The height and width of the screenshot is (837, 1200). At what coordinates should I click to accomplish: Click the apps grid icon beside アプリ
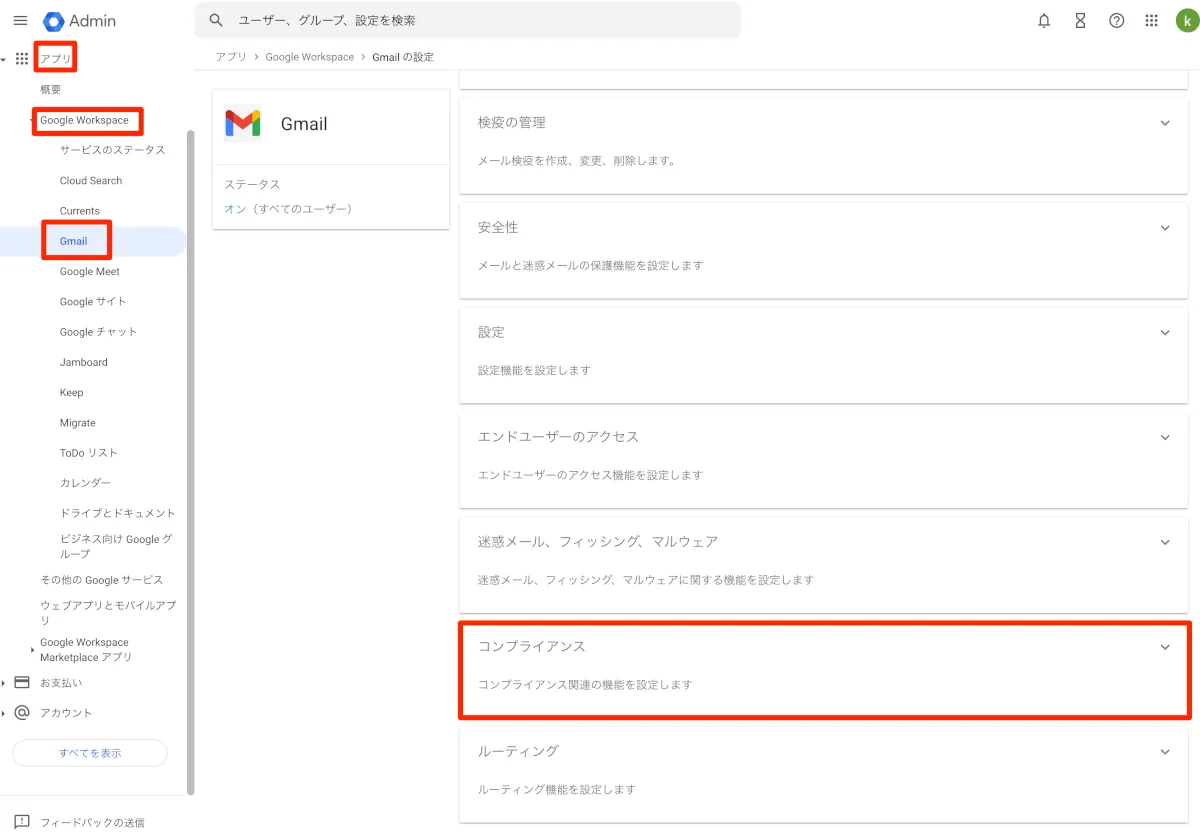22,59
